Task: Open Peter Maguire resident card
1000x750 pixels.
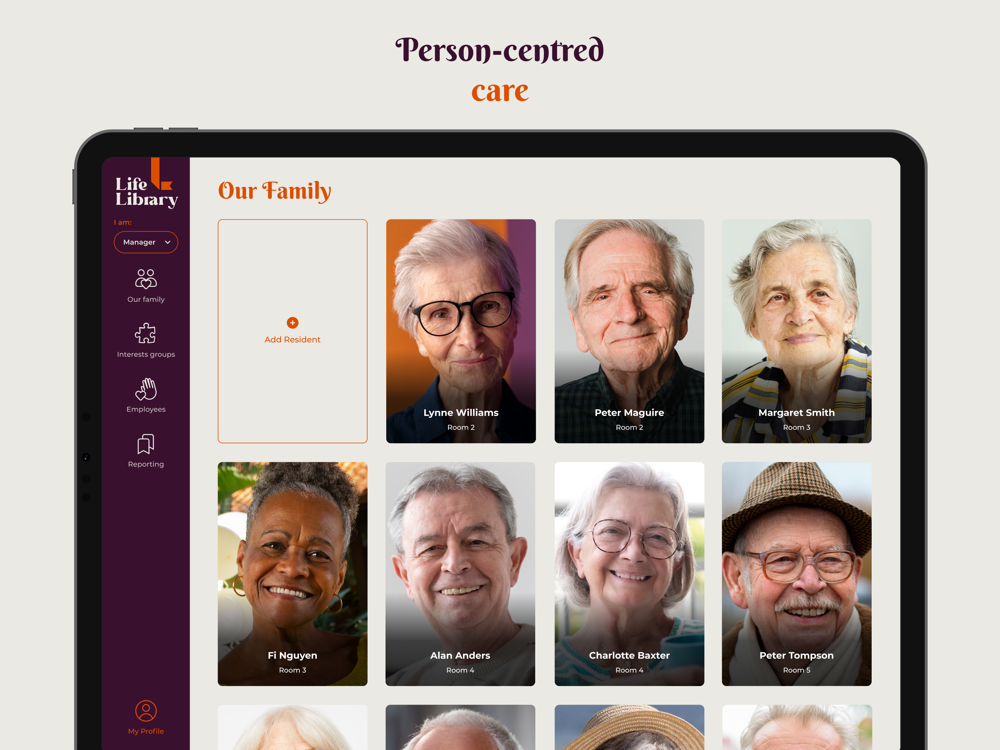Action: click(629, 331)
